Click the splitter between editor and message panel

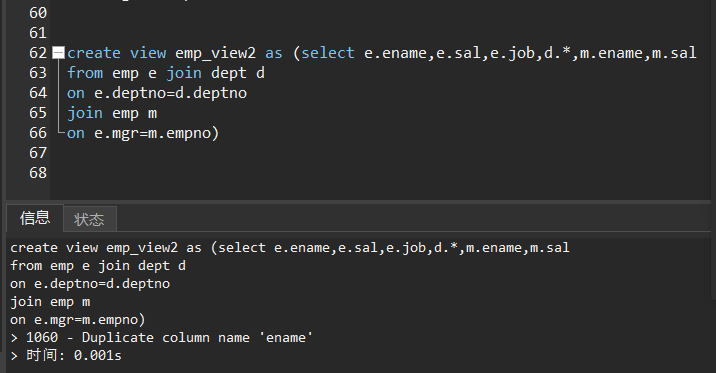point(358,202)
